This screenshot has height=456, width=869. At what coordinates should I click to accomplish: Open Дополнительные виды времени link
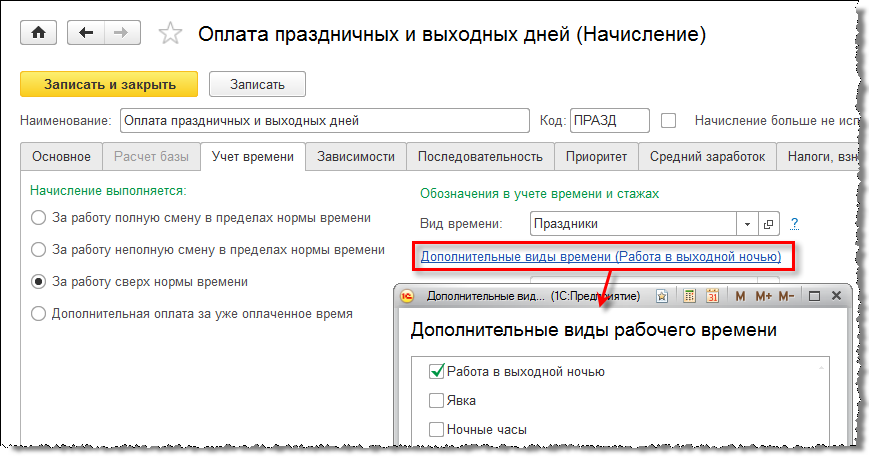[x=601, y=257]
